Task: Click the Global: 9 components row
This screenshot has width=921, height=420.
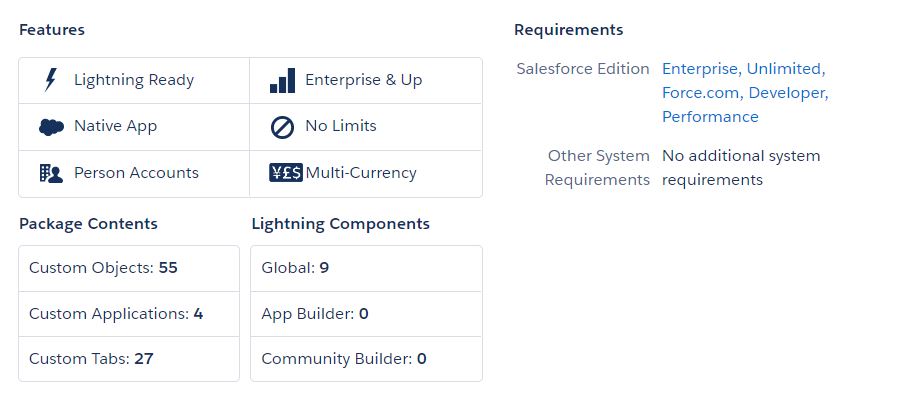Action: coord(367,268)
